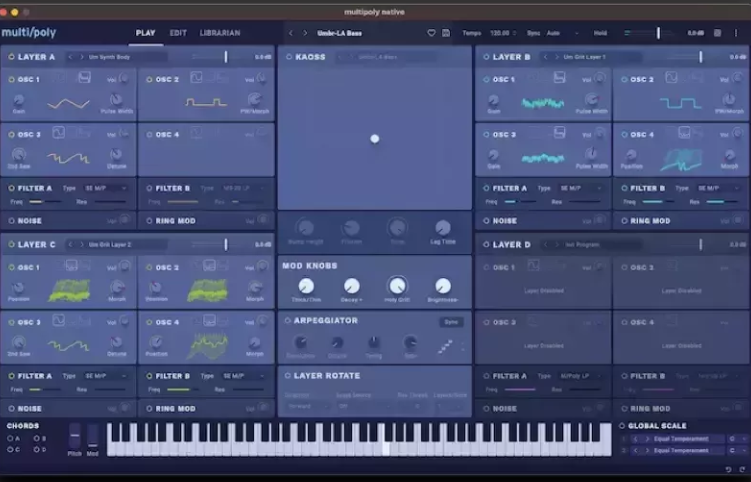
Task: Open Layer D Filter A Type dropdown
Action: 580,376
